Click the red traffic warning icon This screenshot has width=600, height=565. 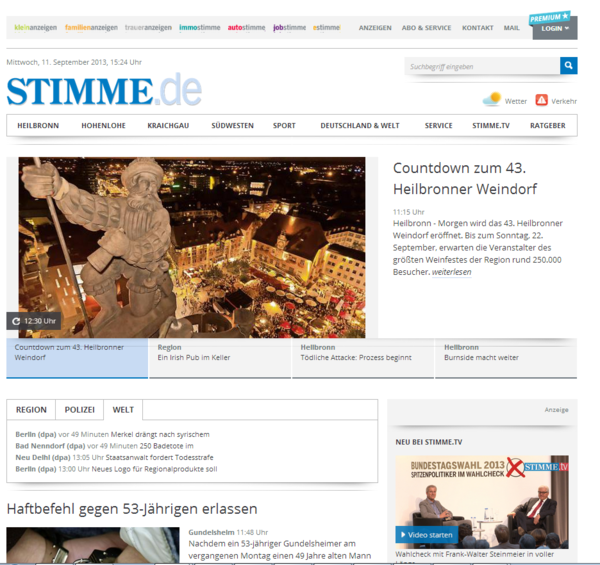541,100
